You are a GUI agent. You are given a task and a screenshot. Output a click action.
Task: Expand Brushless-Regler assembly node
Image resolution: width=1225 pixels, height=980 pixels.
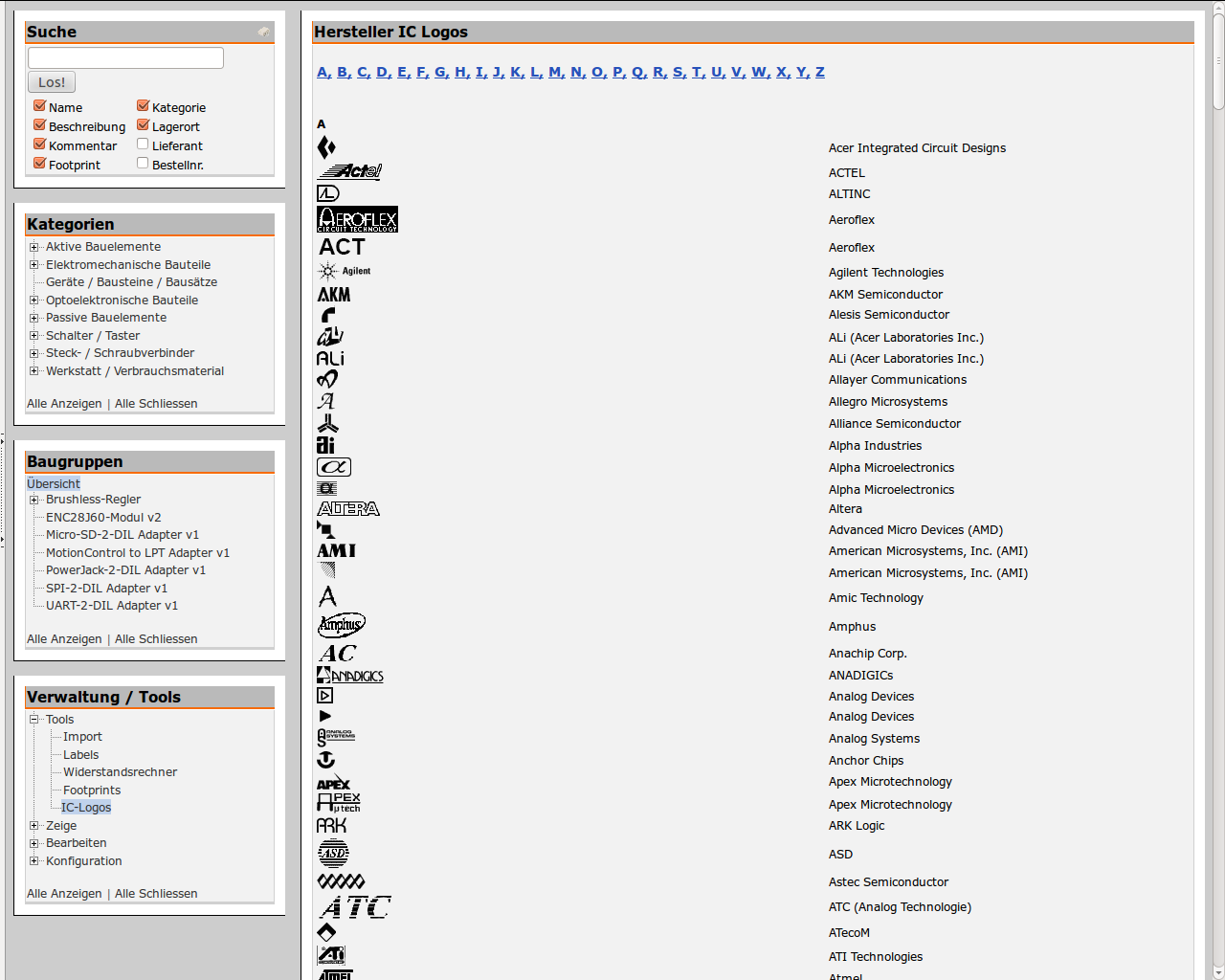point(33,500)
